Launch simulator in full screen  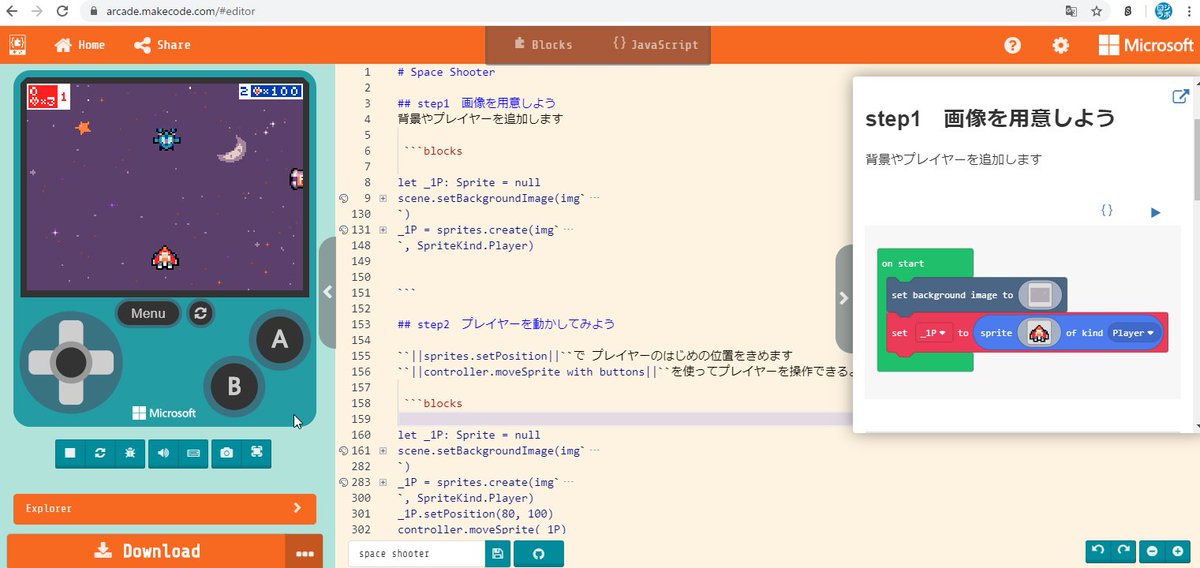(x=256, y=453)
